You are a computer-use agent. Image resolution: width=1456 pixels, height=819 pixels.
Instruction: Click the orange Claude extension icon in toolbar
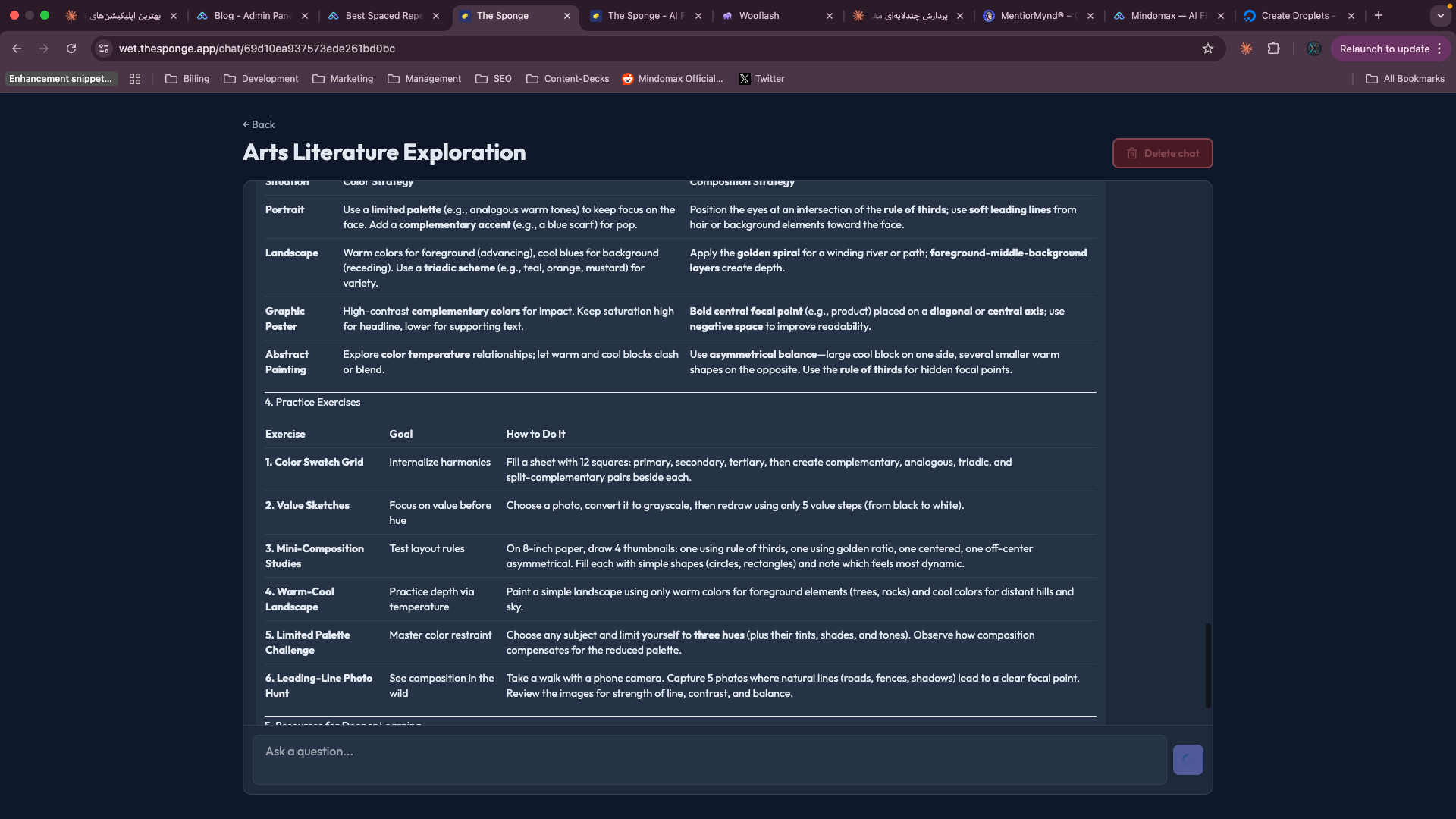(x=1246, y=49)
